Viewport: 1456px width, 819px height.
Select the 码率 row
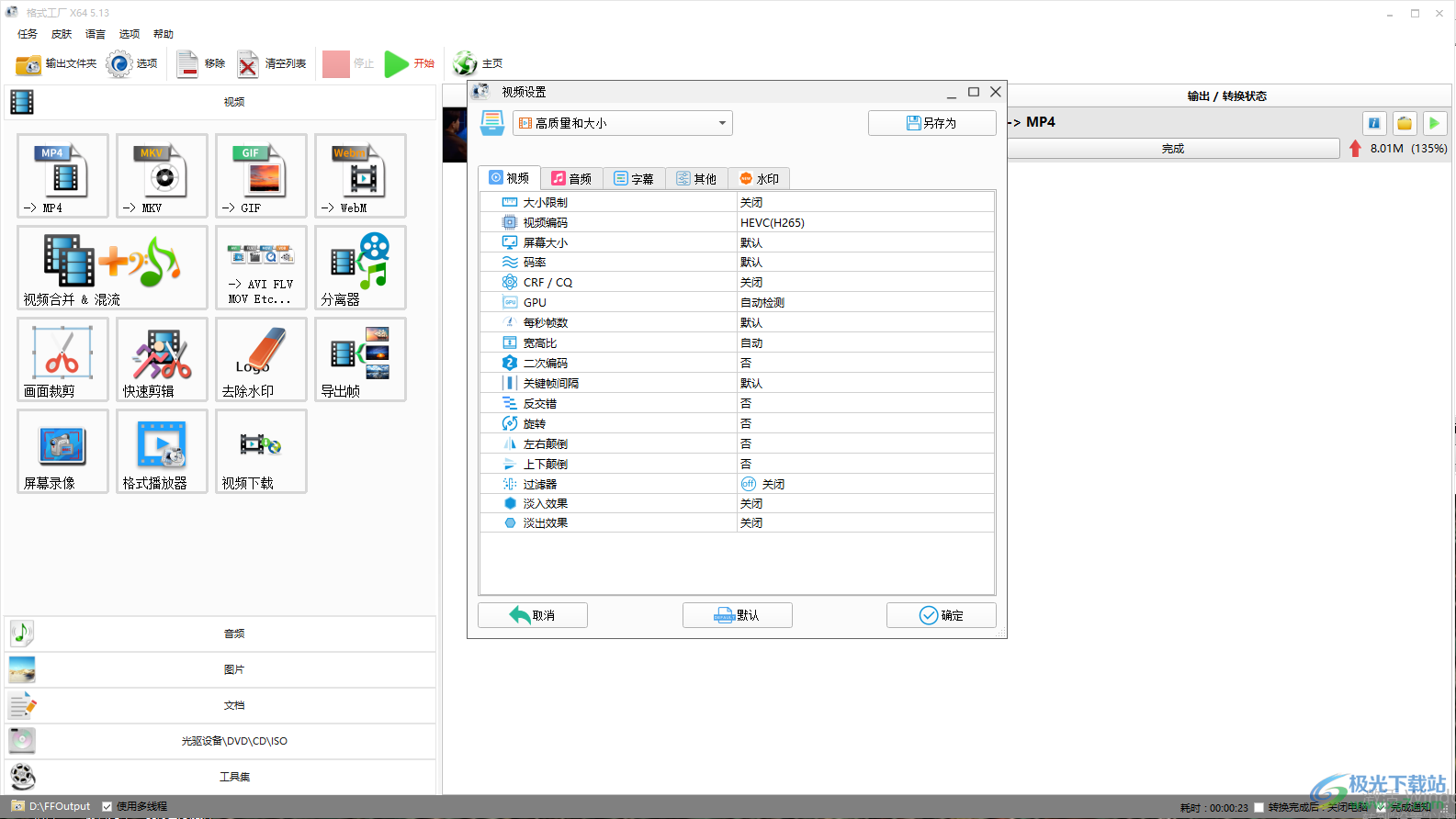click(737, 263)
